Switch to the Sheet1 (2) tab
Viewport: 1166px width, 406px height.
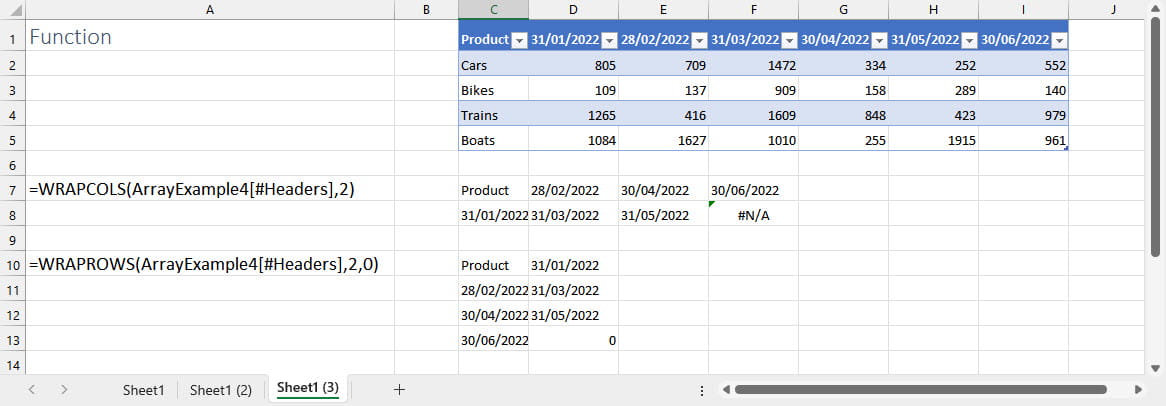coord(220,390)
